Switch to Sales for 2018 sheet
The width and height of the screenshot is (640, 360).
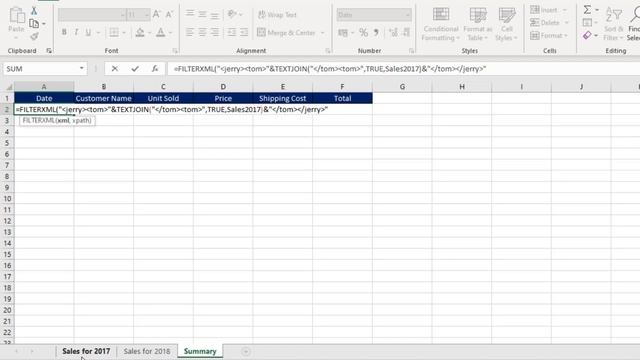click(x=147, y=351)
